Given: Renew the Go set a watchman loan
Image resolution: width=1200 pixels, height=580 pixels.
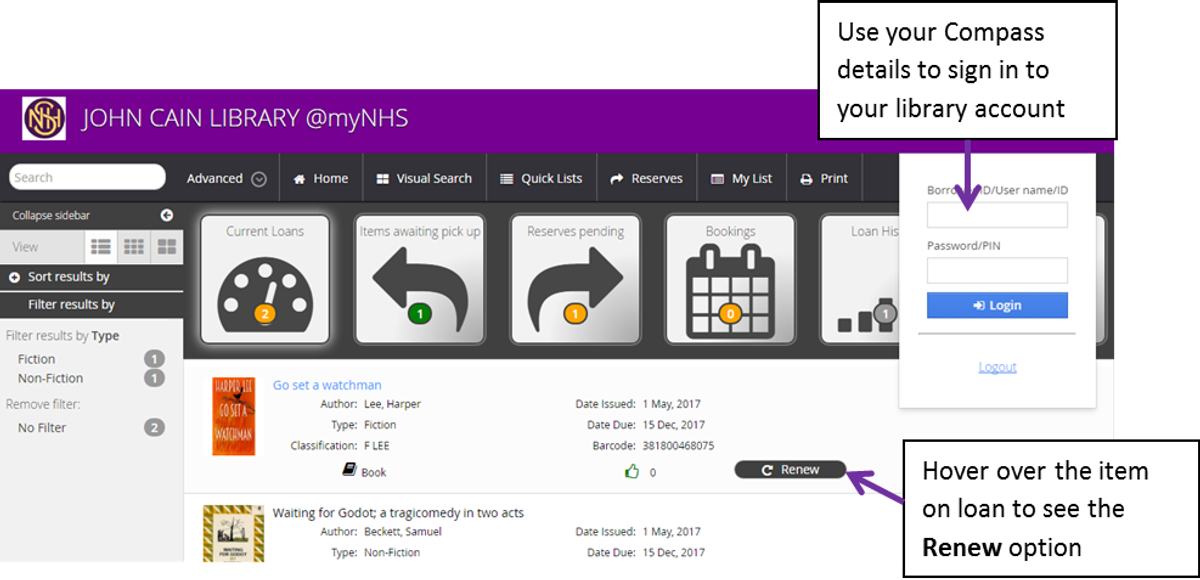Looking at the screenshot, I should 790,470.
